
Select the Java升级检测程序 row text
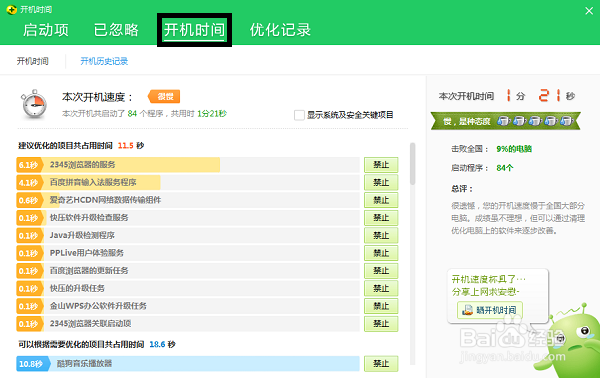point(82,235)
